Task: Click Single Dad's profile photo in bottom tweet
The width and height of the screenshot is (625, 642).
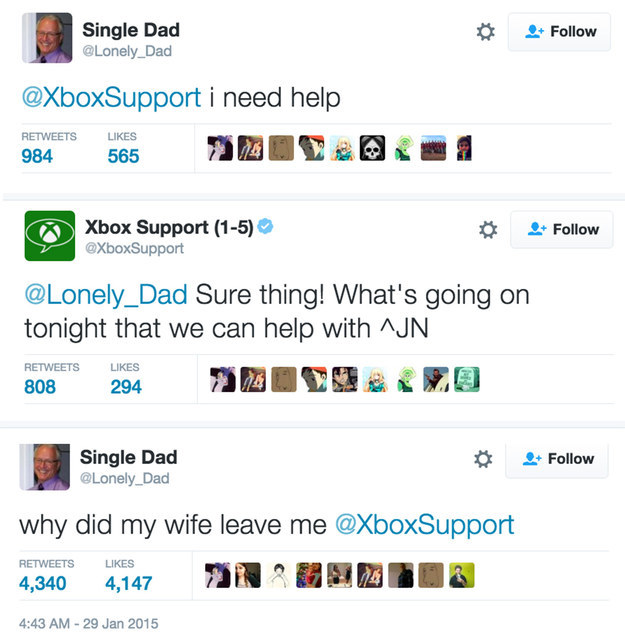Action: tap(45, 467)
